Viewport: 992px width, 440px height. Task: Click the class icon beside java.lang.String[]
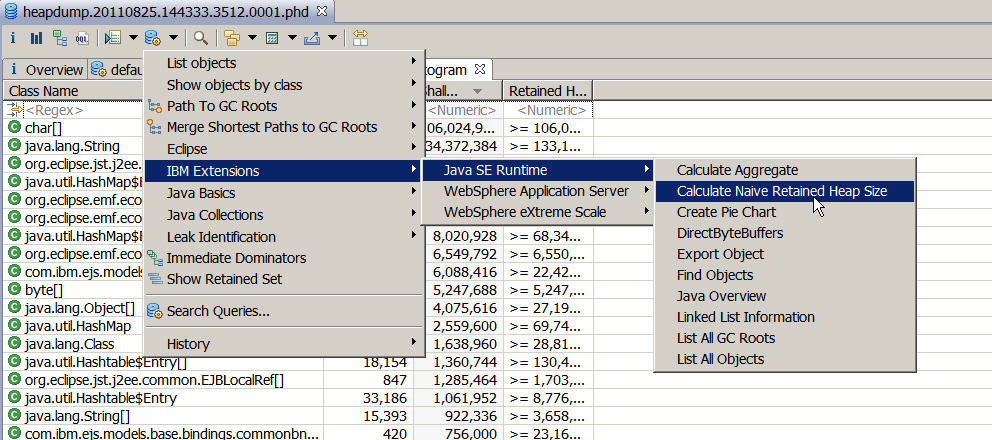click(15, 417)
